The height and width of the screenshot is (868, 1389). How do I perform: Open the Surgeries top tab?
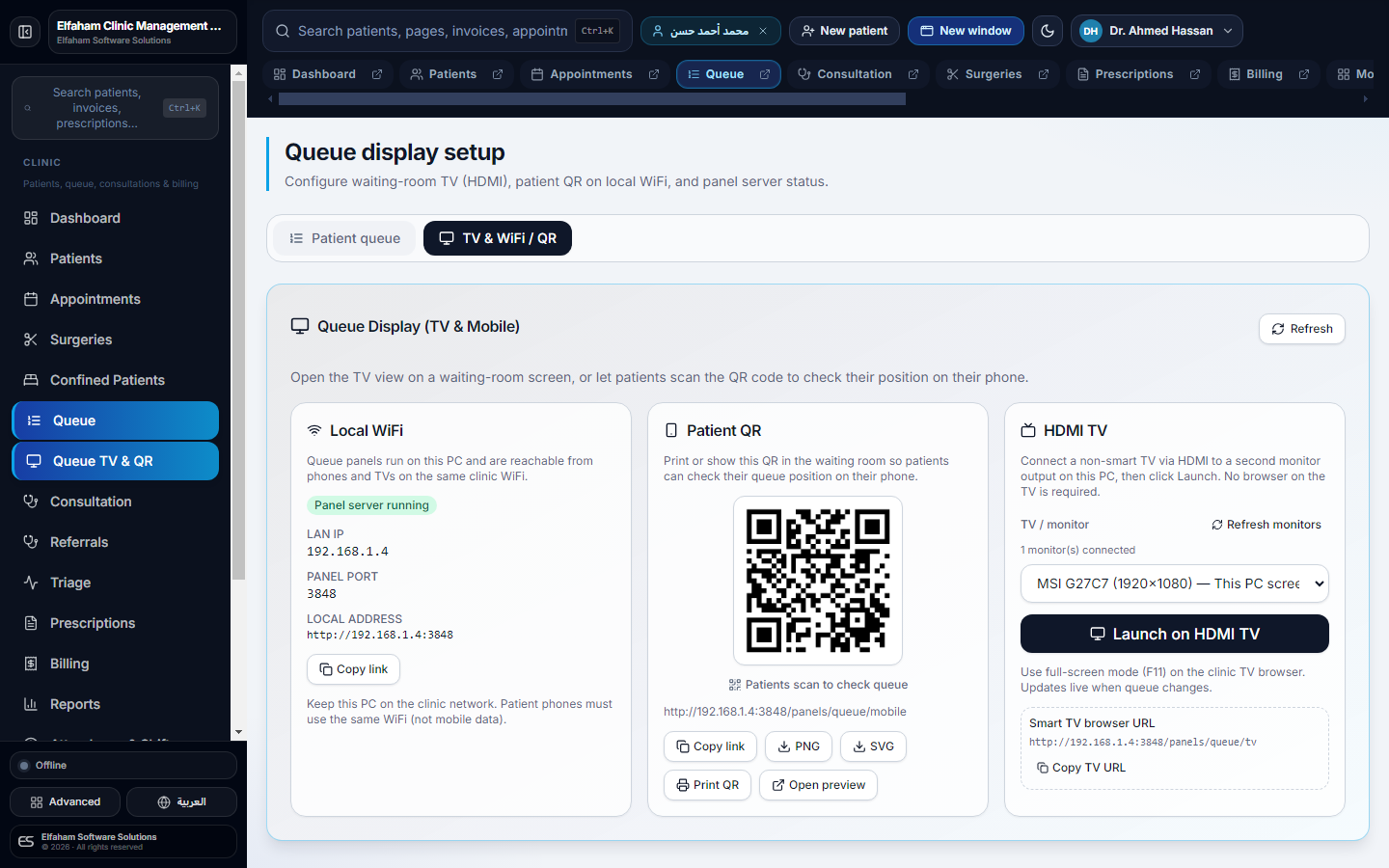[x=984, y=74]
